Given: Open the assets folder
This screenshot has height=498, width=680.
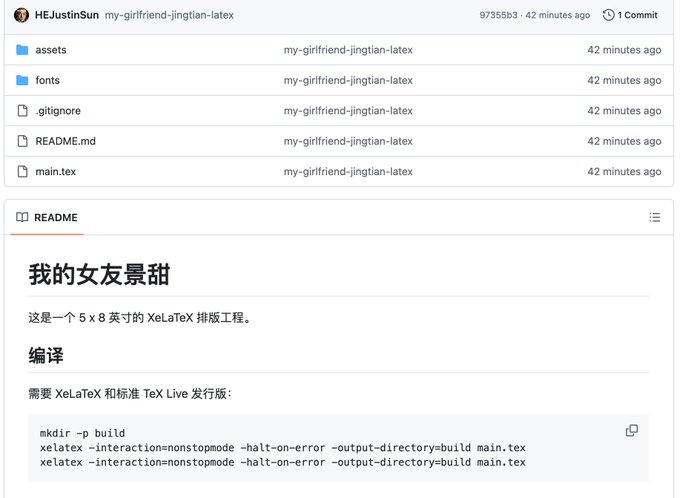Looking at the screenshot, I should (x=51, y=50).
